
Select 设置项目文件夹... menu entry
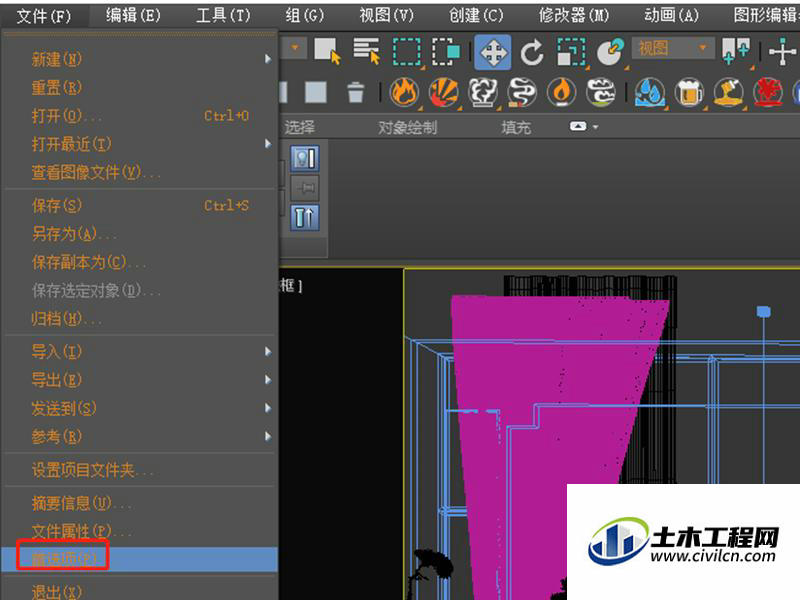(x=139, y=470)
